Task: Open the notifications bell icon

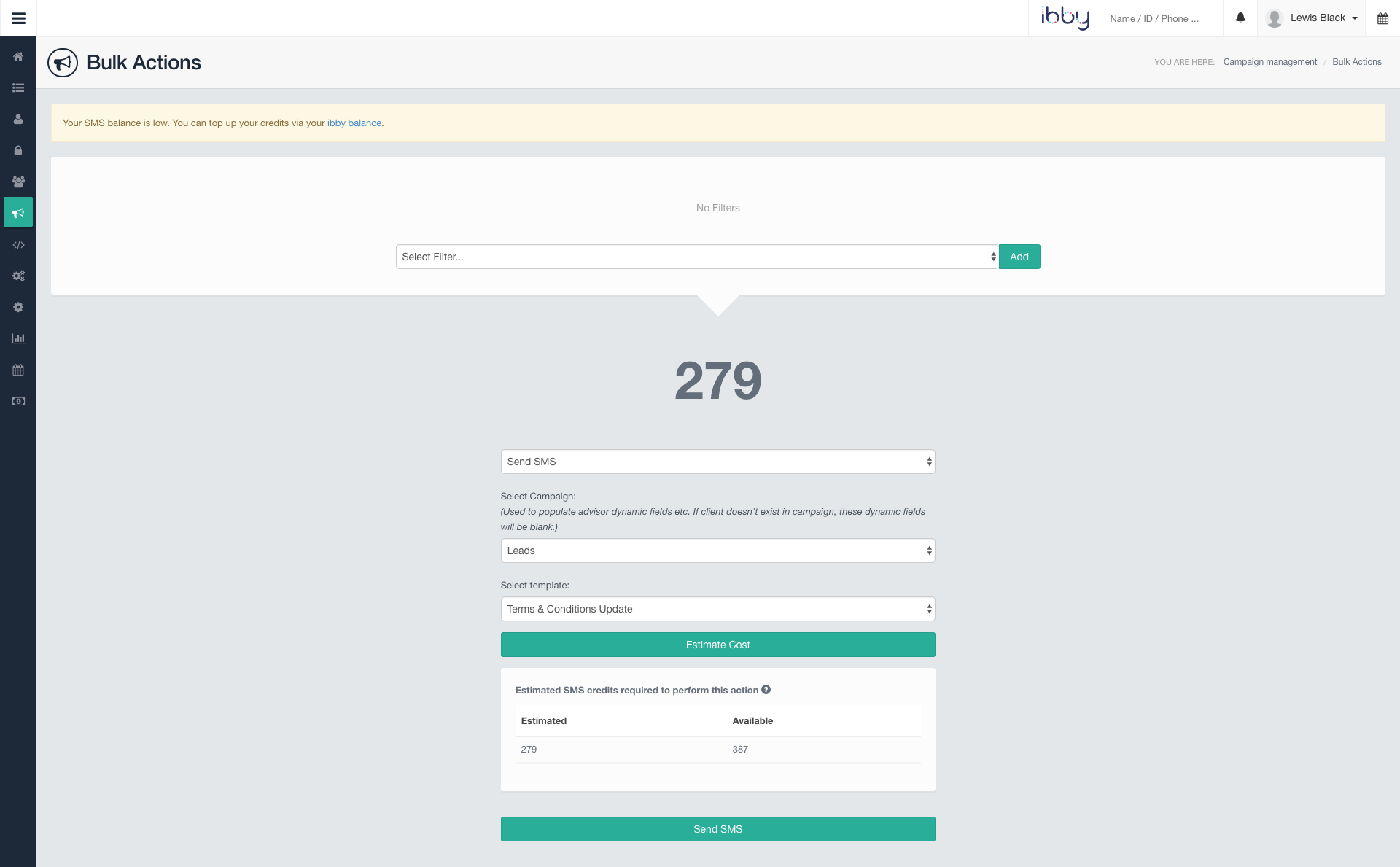Action: pos(1240,18)
